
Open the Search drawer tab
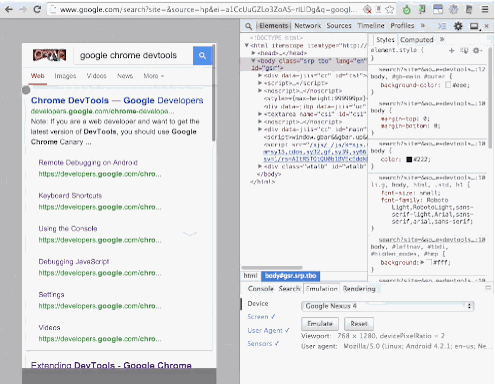289,289
